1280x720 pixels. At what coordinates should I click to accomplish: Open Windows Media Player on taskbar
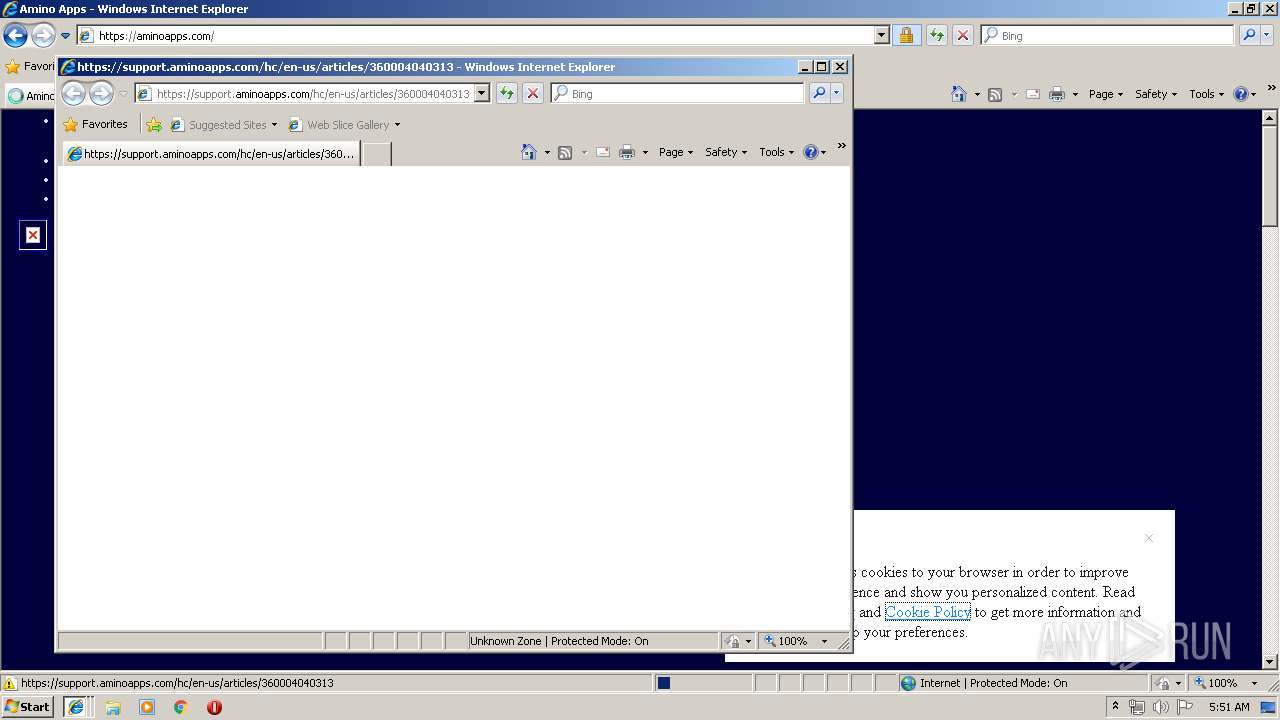[x=147, y=707]
